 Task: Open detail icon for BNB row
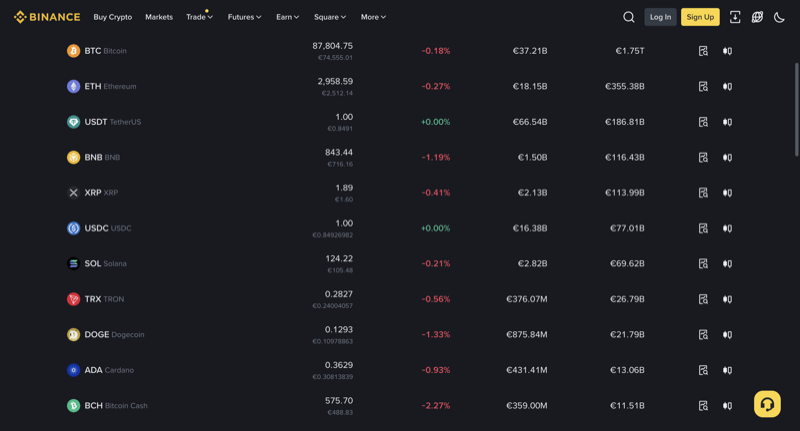pyautogui.click(x=703, y=157)
